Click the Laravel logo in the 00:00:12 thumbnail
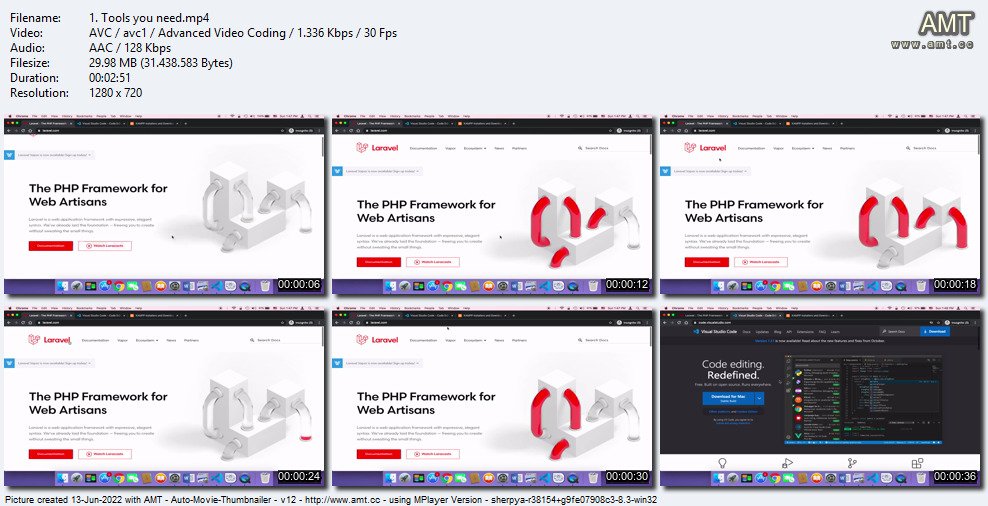Image resolution: width=988 pixels, height=506 pixels. [x=377, y=147]
